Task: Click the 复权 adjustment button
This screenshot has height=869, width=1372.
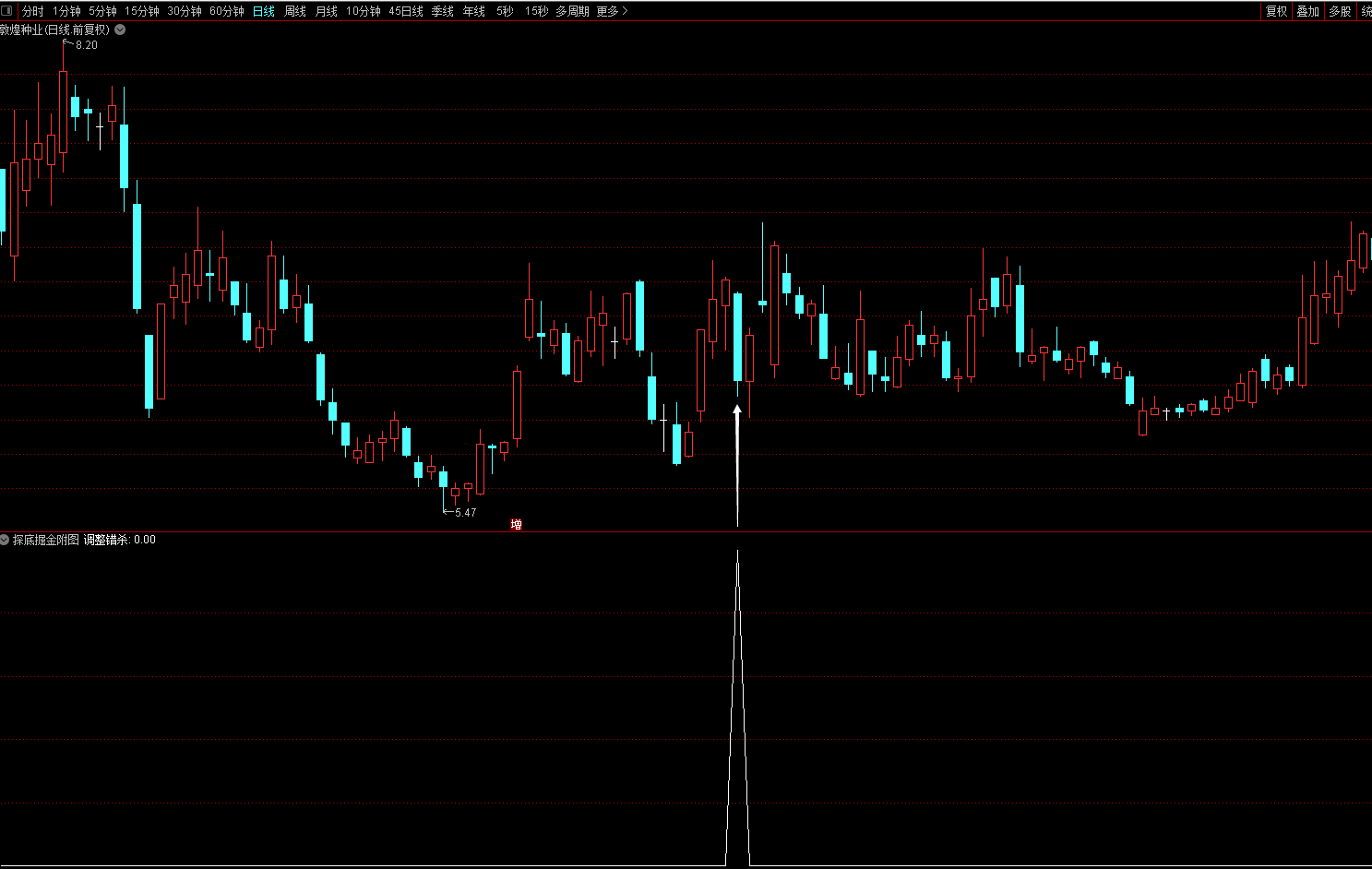Action: (x=1277, y=11)
